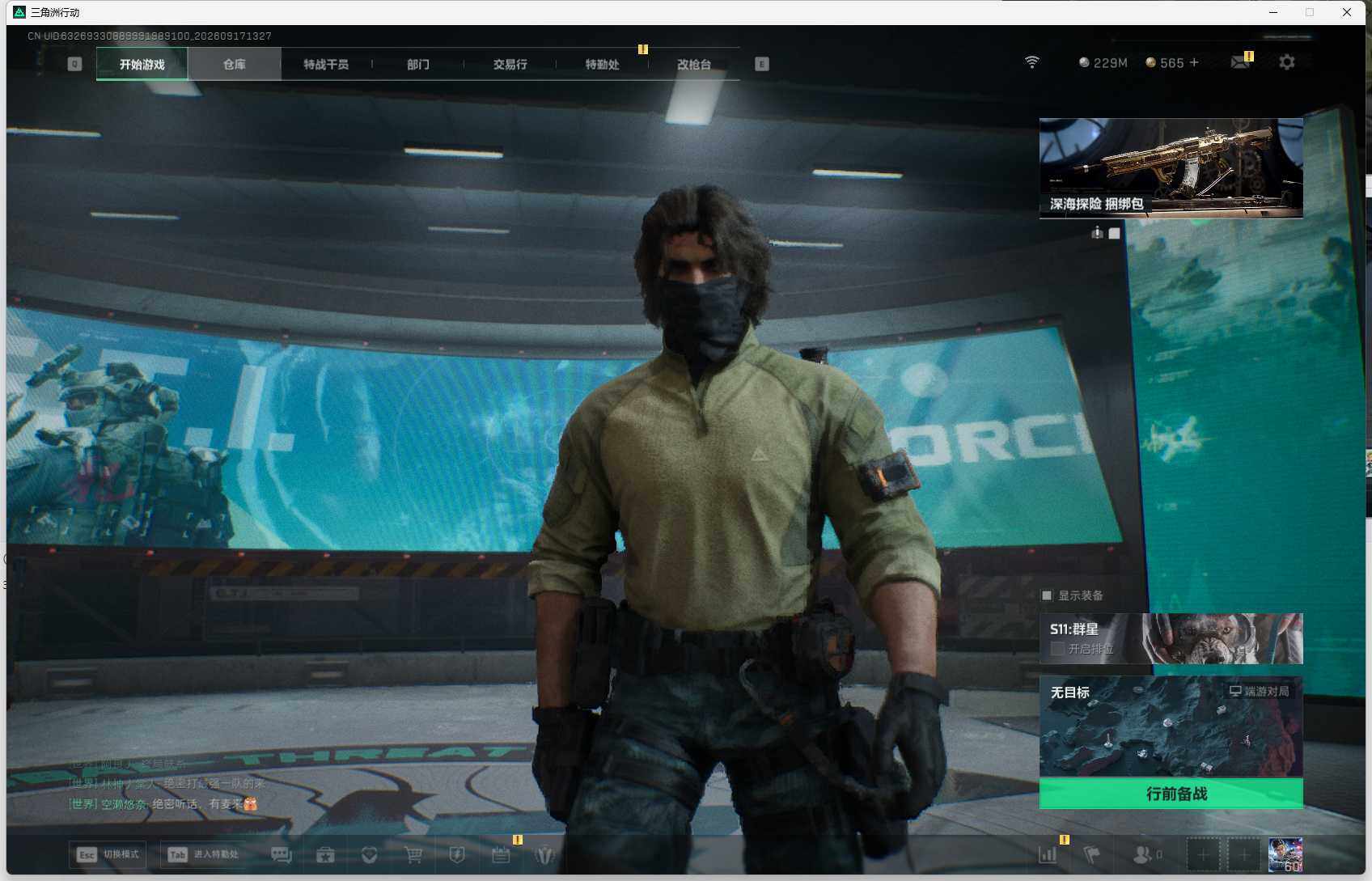The width and height of the screenshot is (1372, 881).
Task: Click the 565 gold currency balance
Action: [x=1165, y=62]
